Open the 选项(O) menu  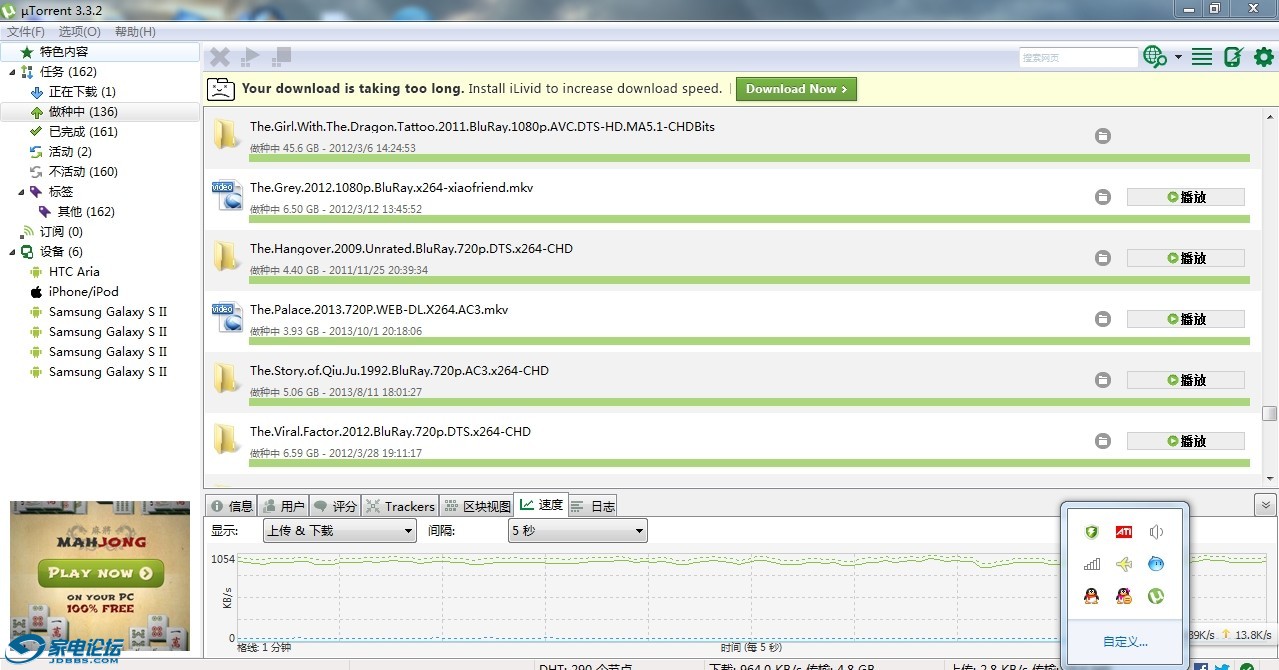tap(79, 32)
